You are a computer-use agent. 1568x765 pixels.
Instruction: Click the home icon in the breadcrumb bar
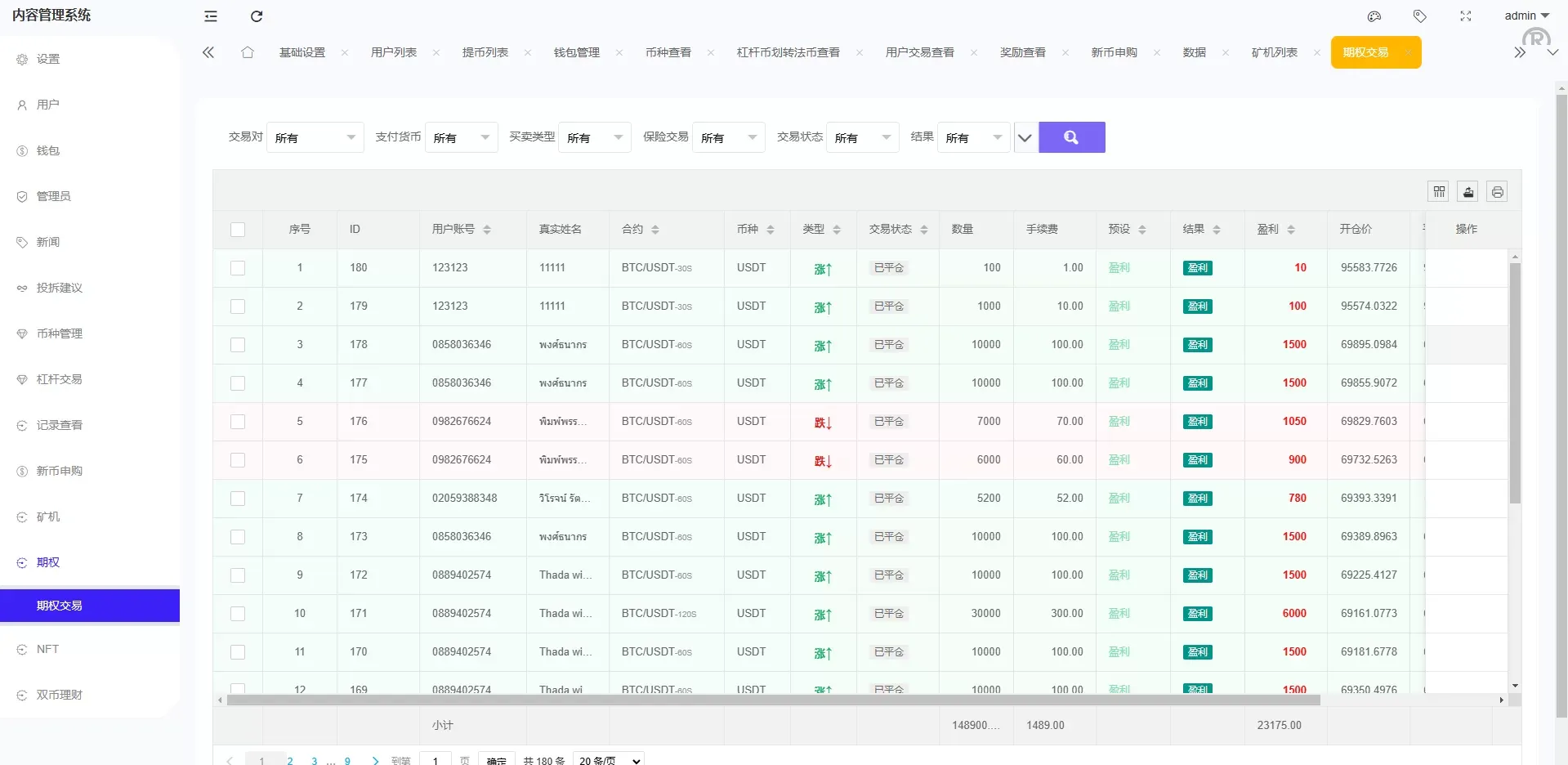(x=248, y=51)
